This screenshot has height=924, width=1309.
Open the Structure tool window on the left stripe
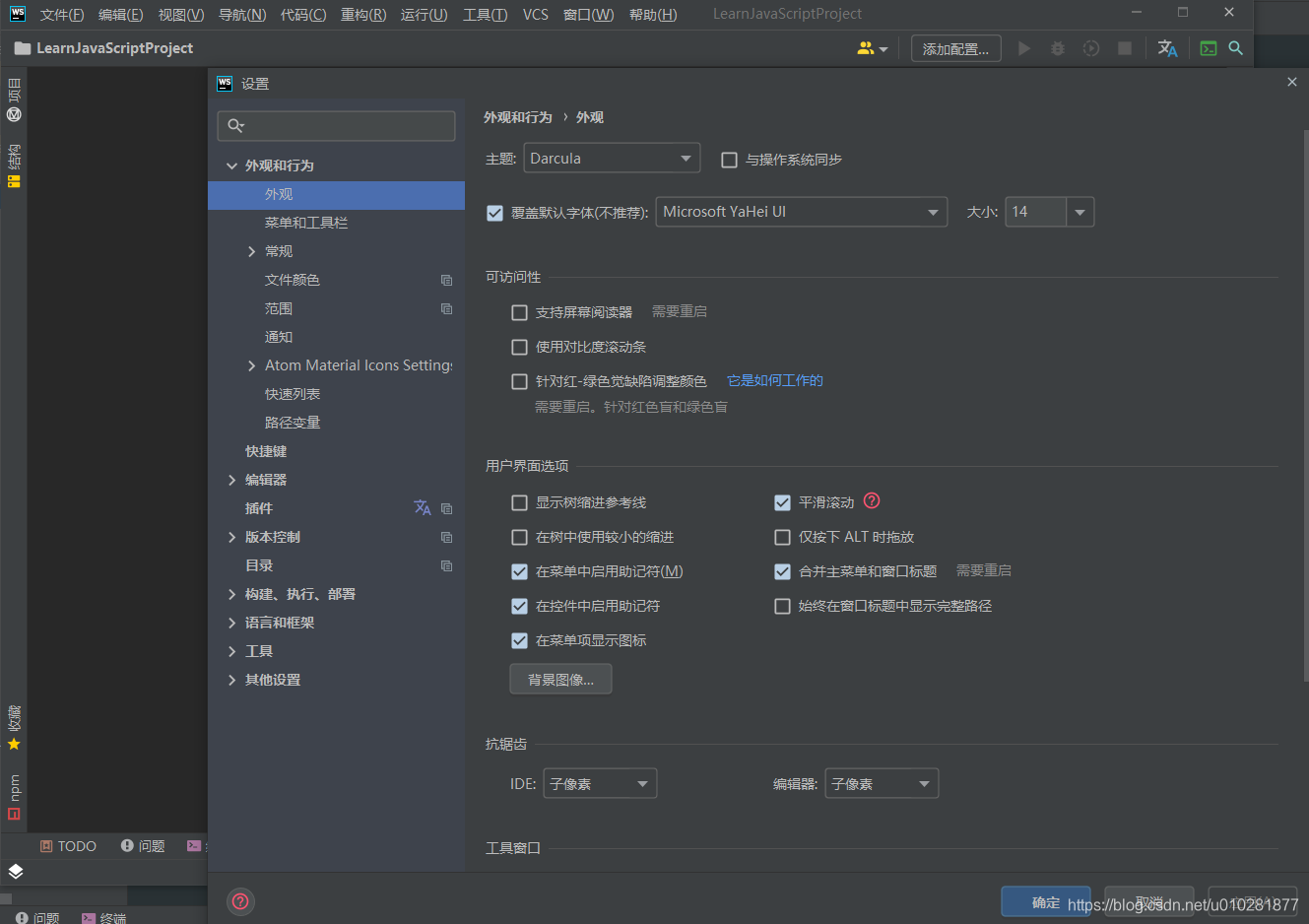(x=14, y=165)
